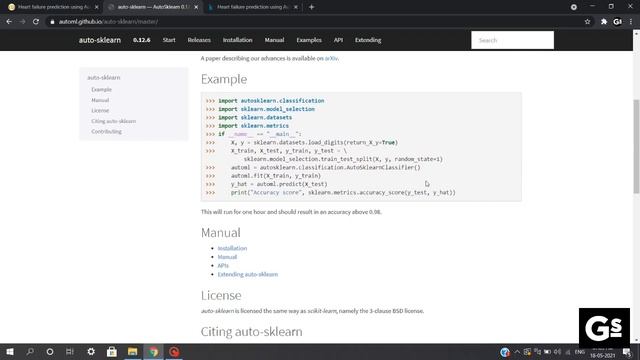This screenshot has height=360, width=640.
Task: Follow the arXiv paper link
Action: 331,58
